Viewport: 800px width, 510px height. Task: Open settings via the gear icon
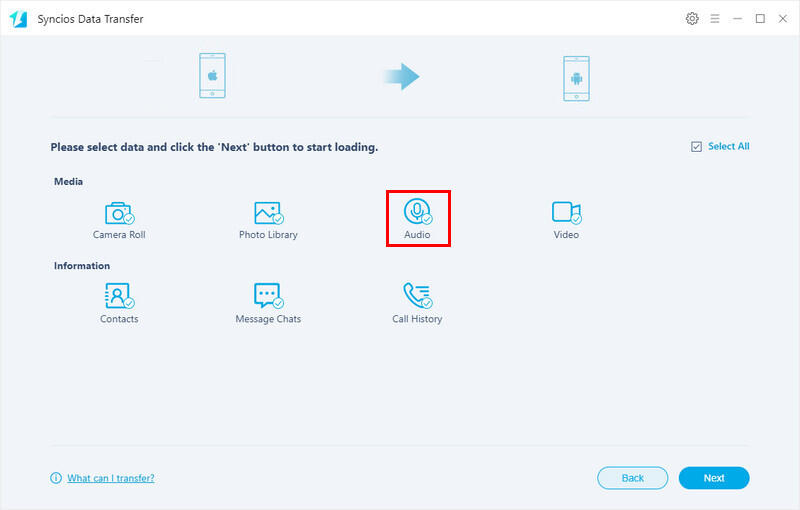pos(692,19)
